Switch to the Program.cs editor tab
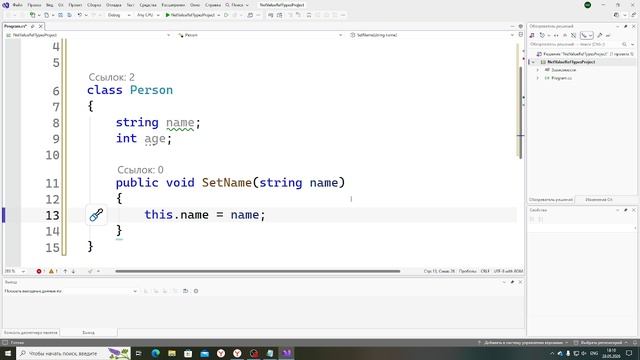The image size is (640, 360). pos(16,26)
